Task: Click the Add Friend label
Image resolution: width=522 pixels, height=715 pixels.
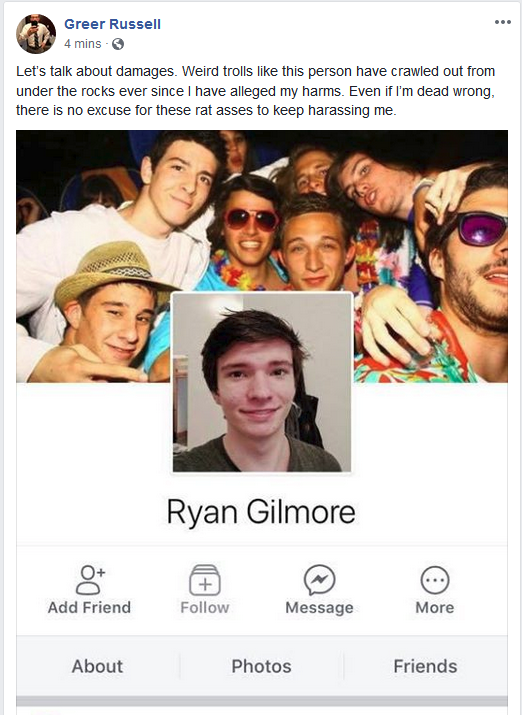Action: (x=89, y=607)
